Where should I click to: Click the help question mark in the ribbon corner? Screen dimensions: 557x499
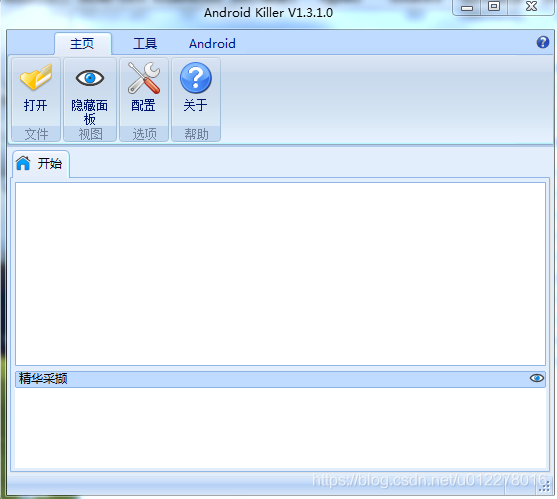[543, 42]
